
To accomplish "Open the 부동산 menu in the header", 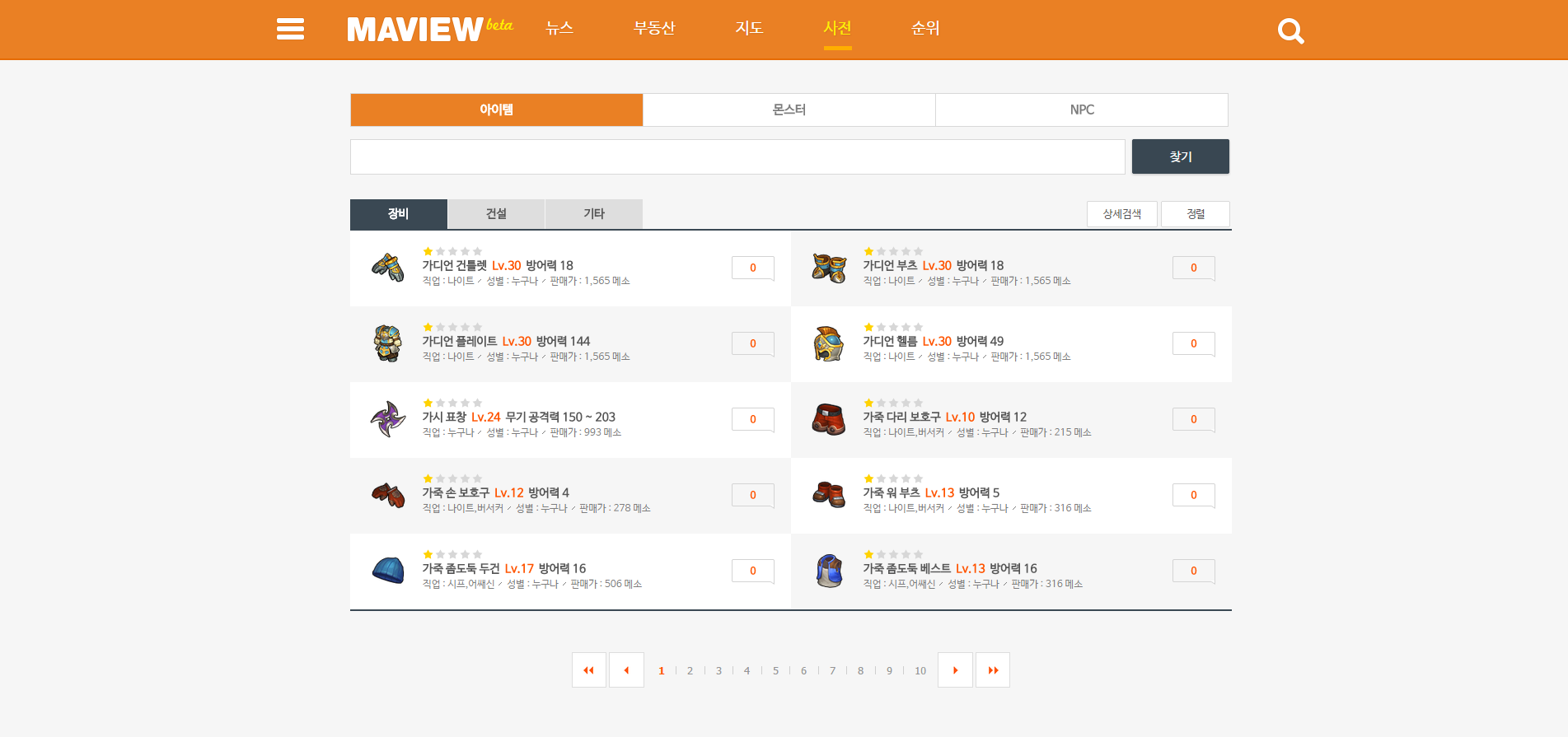I will tap(654, 28).
